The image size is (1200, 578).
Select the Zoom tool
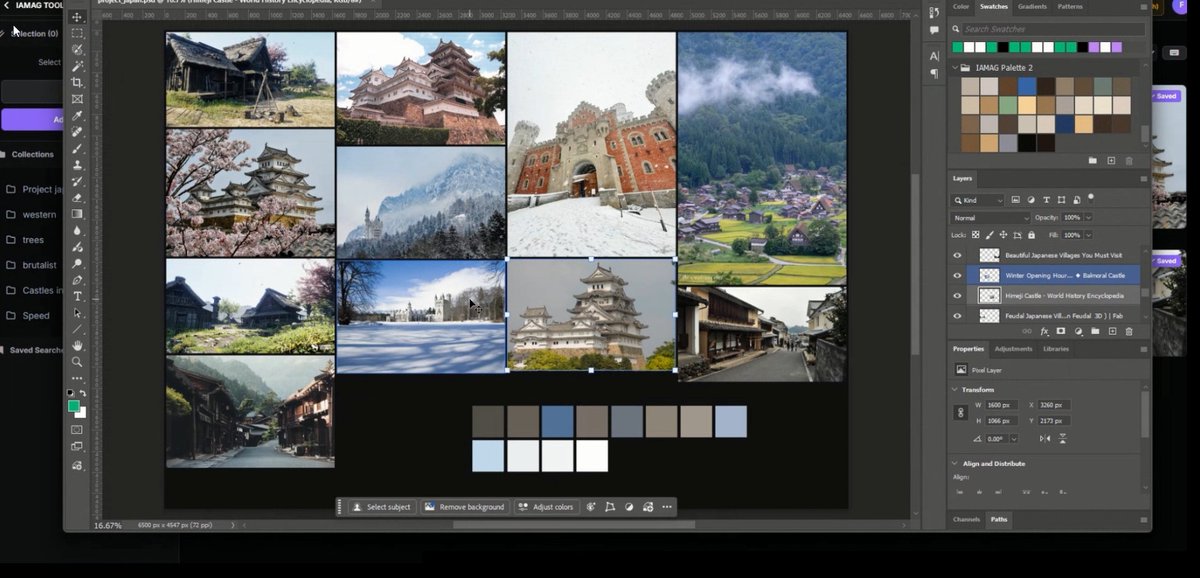point(77,362)
